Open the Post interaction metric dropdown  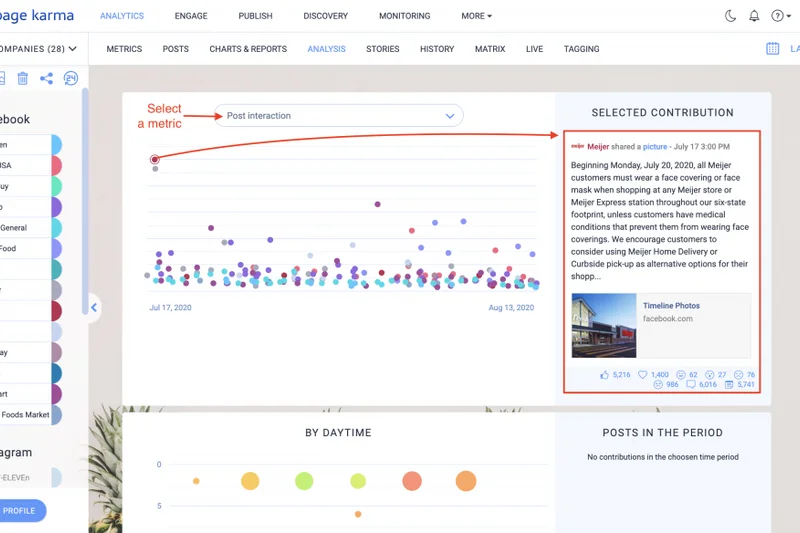click(x=338, y=116)
